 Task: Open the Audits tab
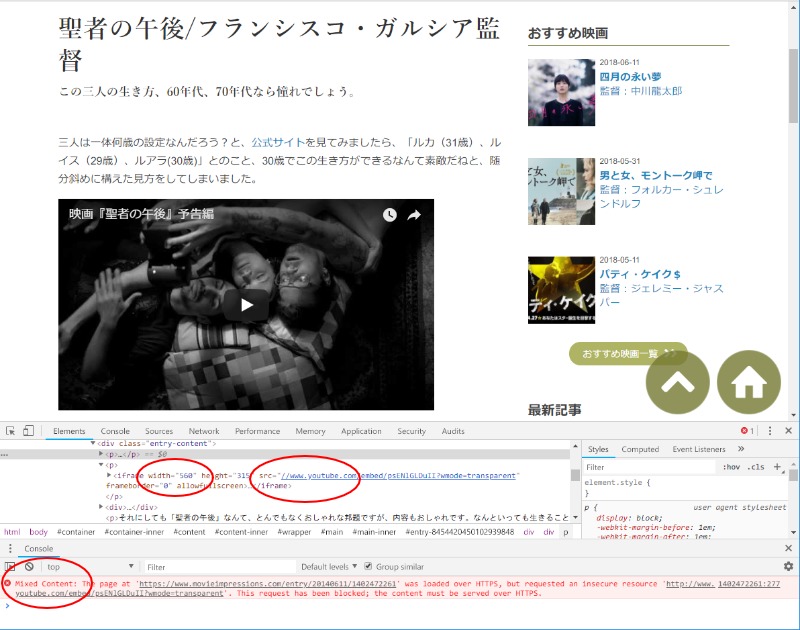click(x=453, y=431)
